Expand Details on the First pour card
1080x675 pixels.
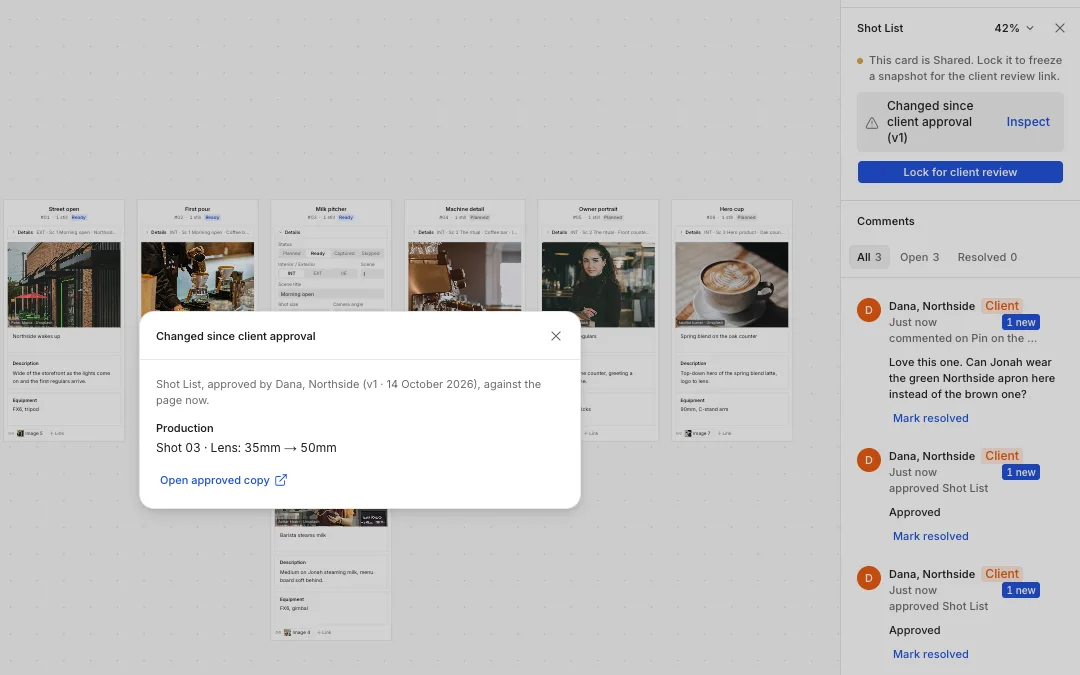(x=197, y=232)
